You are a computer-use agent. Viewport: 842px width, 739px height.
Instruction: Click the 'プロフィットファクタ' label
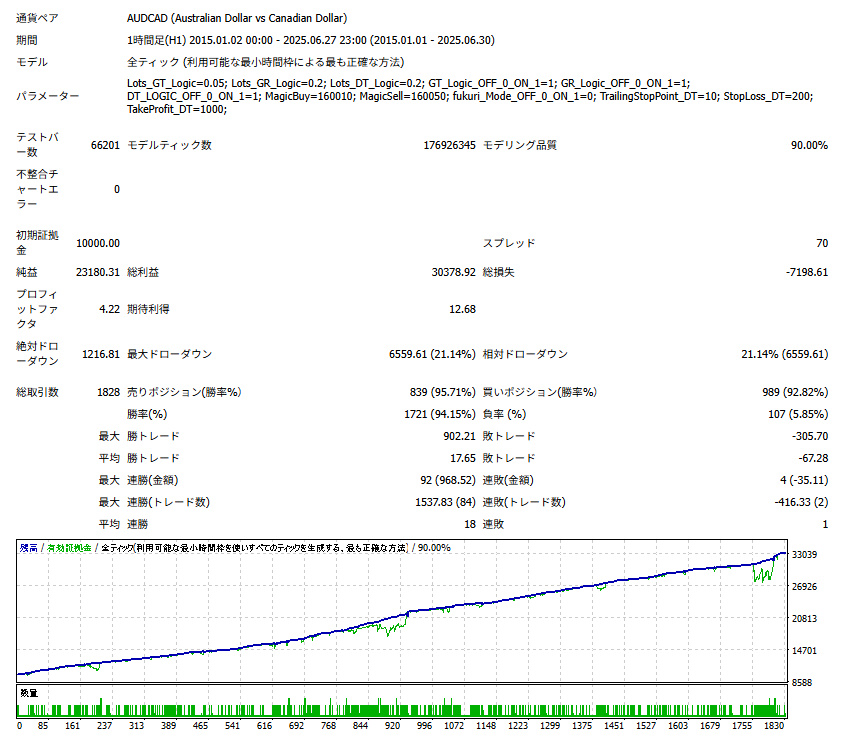coord(37,309)
